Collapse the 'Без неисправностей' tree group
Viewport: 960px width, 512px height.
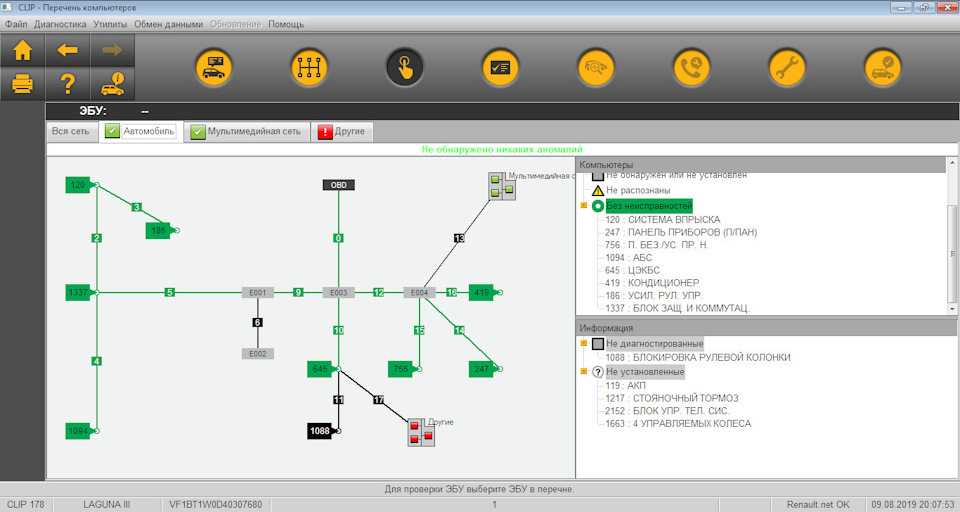tap(584, 206)
